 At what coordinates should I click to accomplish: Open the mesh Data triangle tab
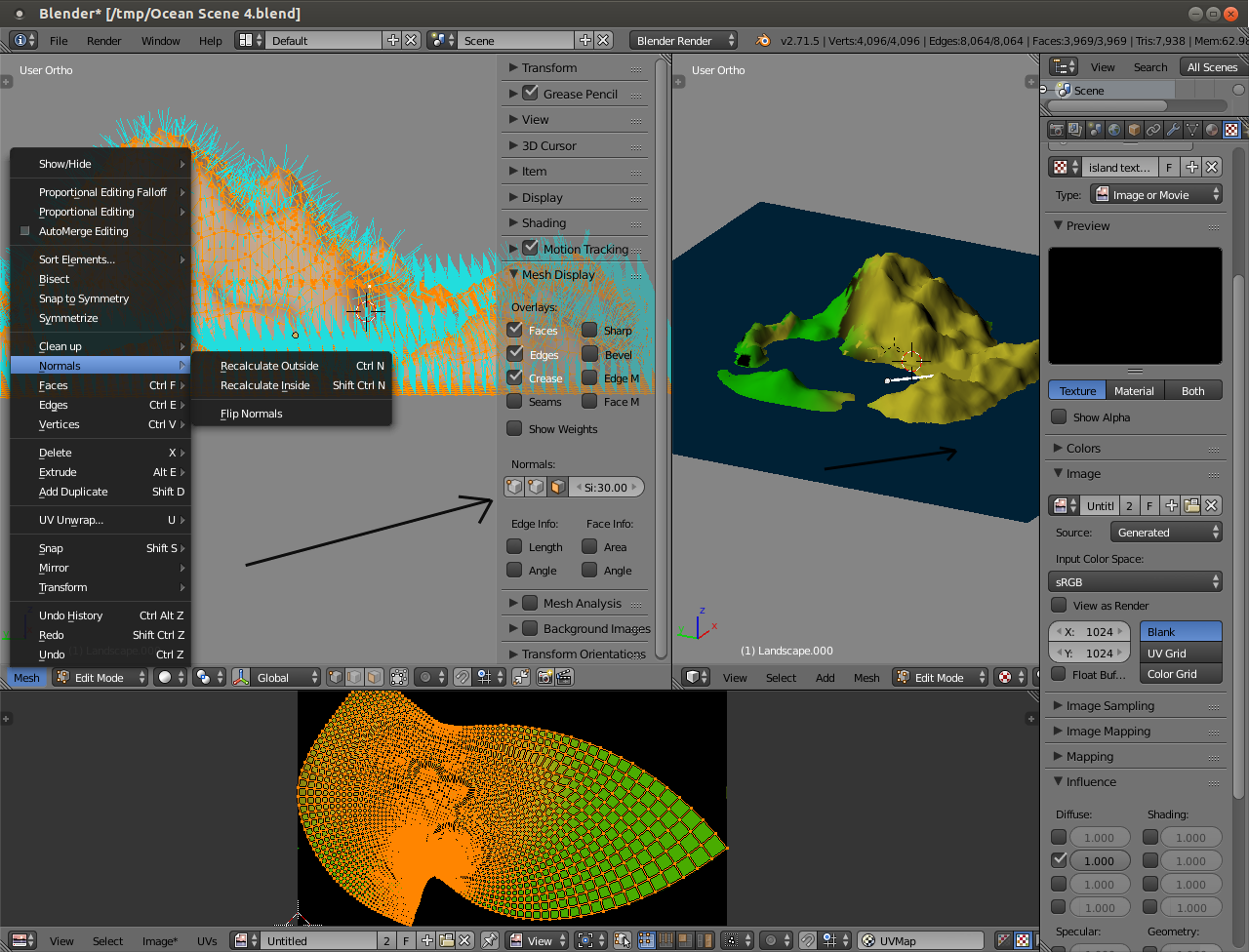click(1192, 130)
